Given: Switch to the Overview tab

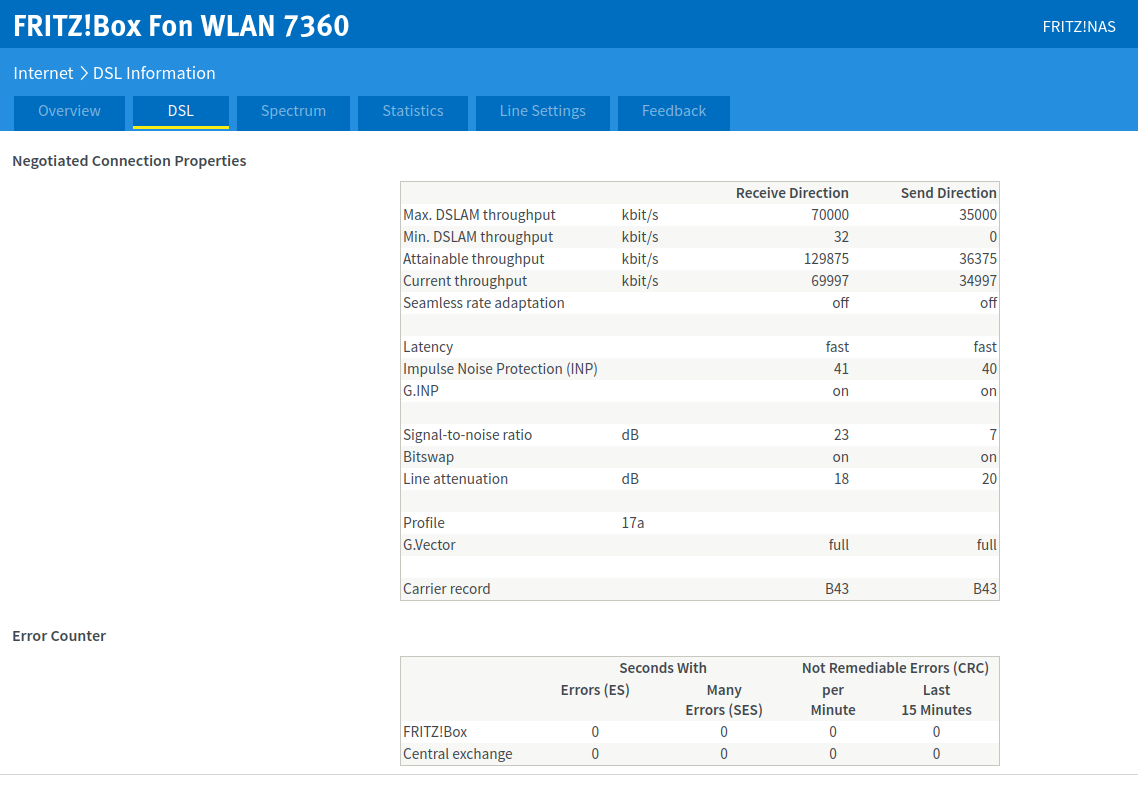Looking at the screenshot, I should pos(69,112).
